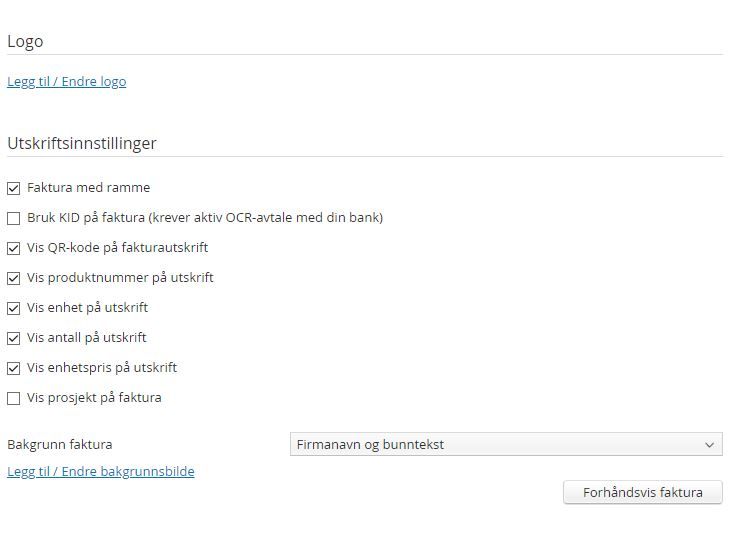The width and height of the screenshot is (739, 557).
Task: Click the Logo section heading
Action: 25,42
